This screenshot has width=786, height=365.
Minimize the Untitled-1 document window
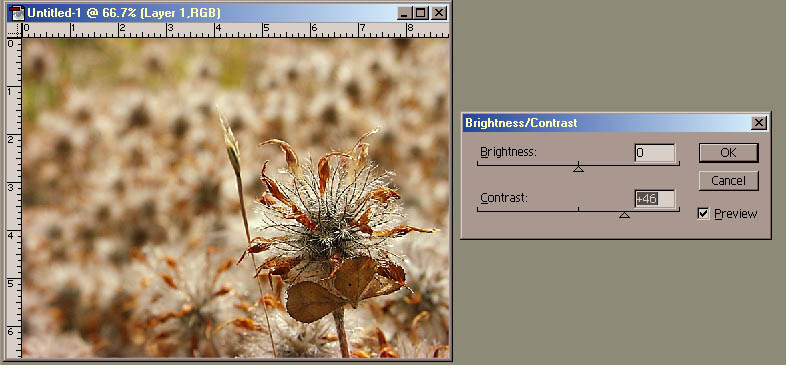[x=405, y=13]
